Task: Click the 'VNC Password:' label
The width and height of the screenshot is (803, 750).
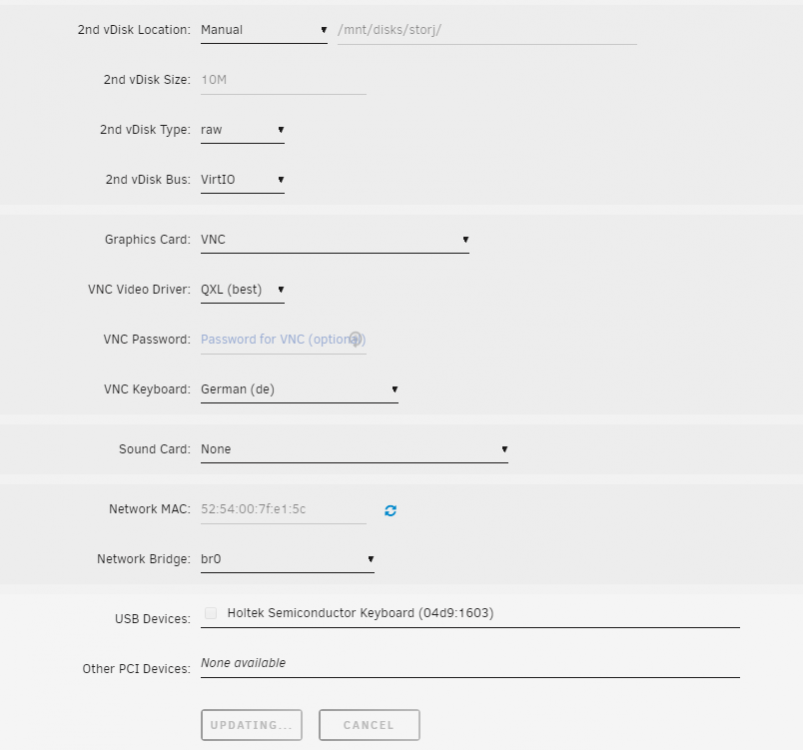Action: point(147,339)
